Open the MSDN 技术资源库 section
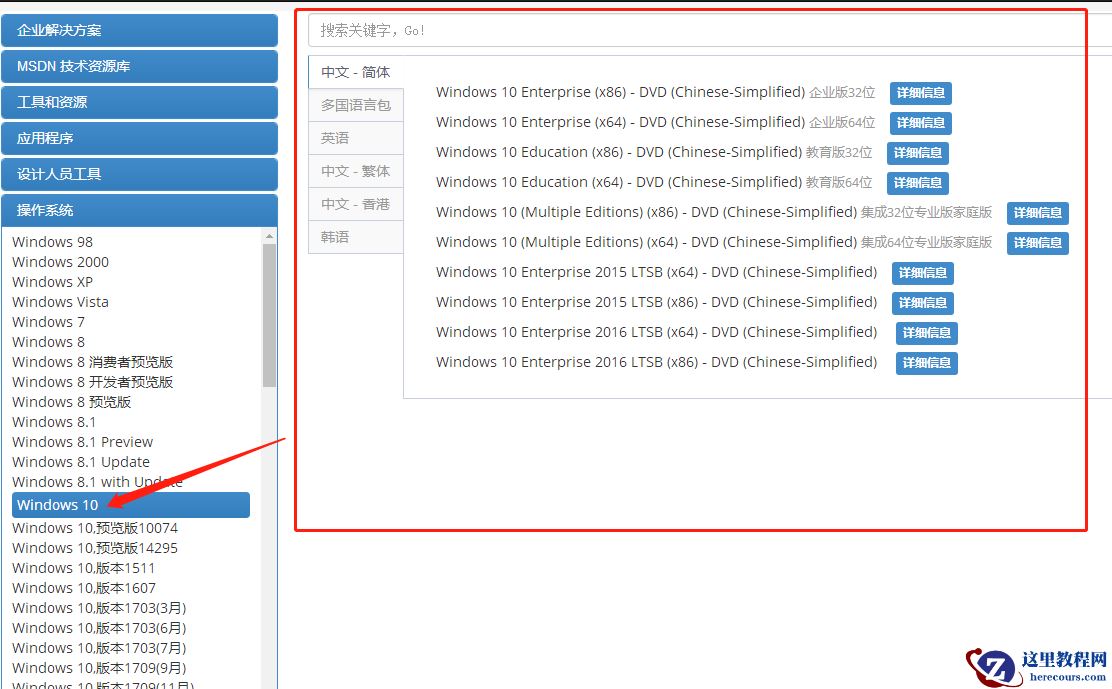 coord(139,66)
